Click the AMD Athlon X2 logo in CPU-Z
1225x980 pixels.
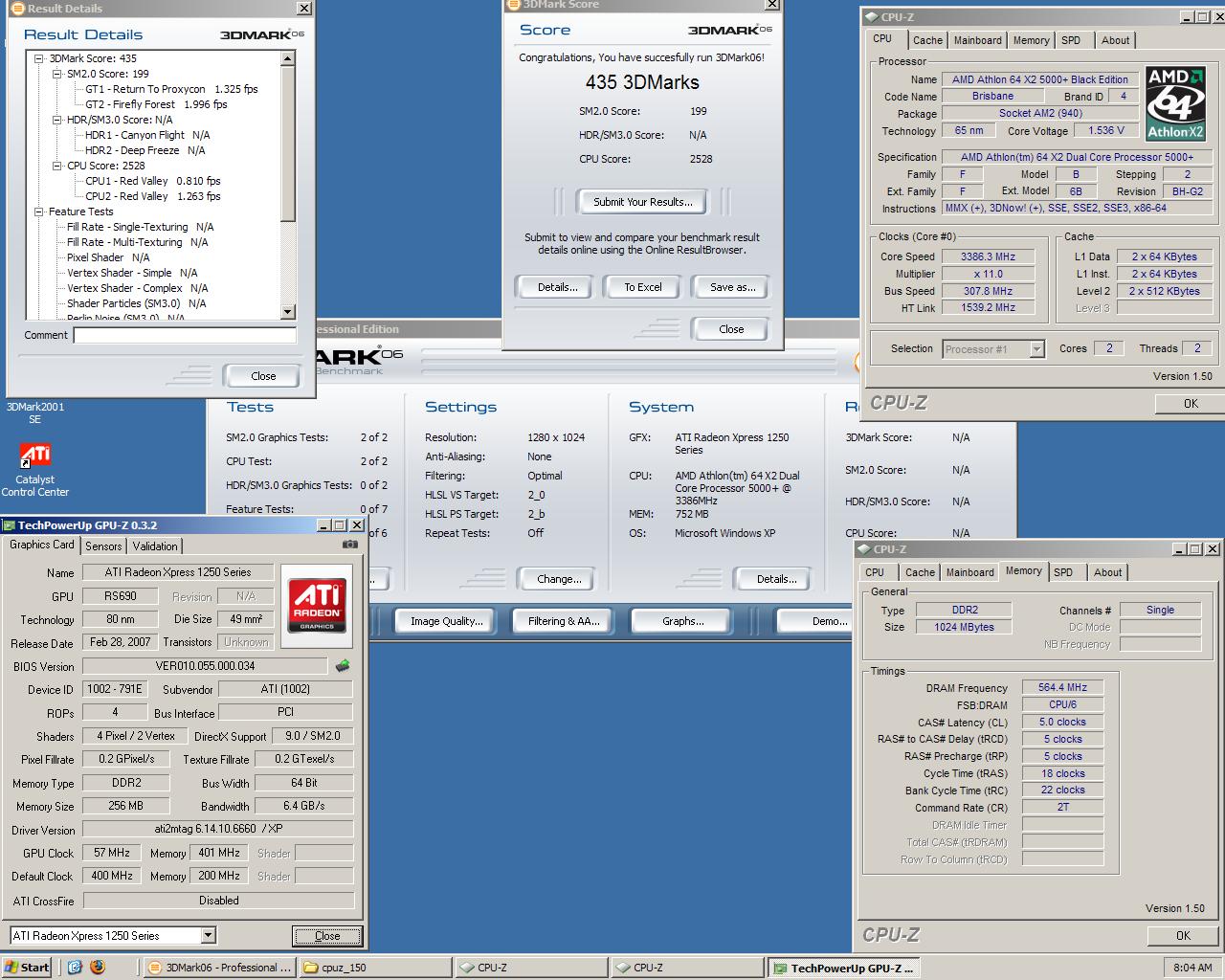[1176, 103]
